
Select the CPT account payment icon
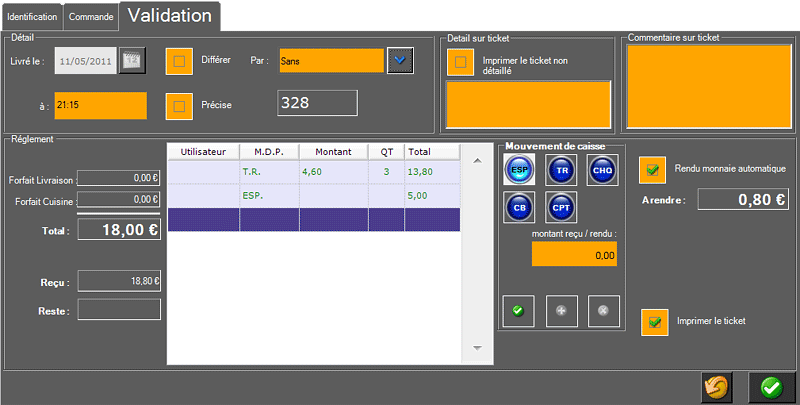click(x=561, y=207)
